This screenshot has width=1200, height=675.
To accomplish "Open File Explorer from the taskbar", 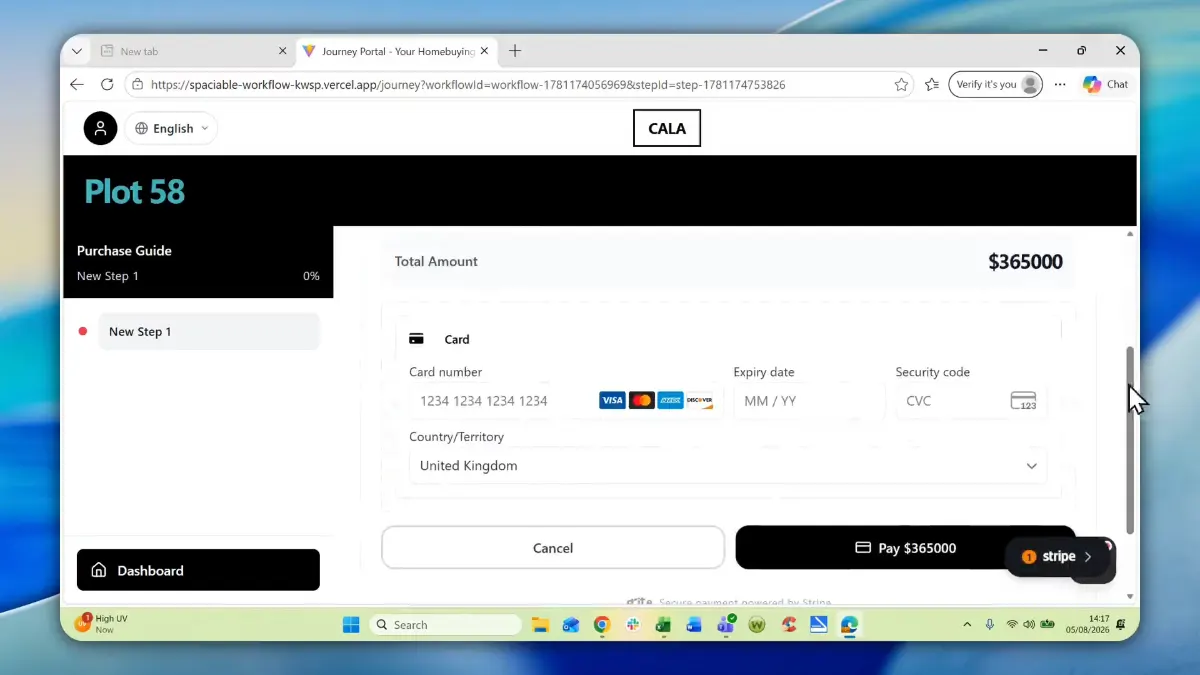I will pyautogui.click(x=540, y=625).
